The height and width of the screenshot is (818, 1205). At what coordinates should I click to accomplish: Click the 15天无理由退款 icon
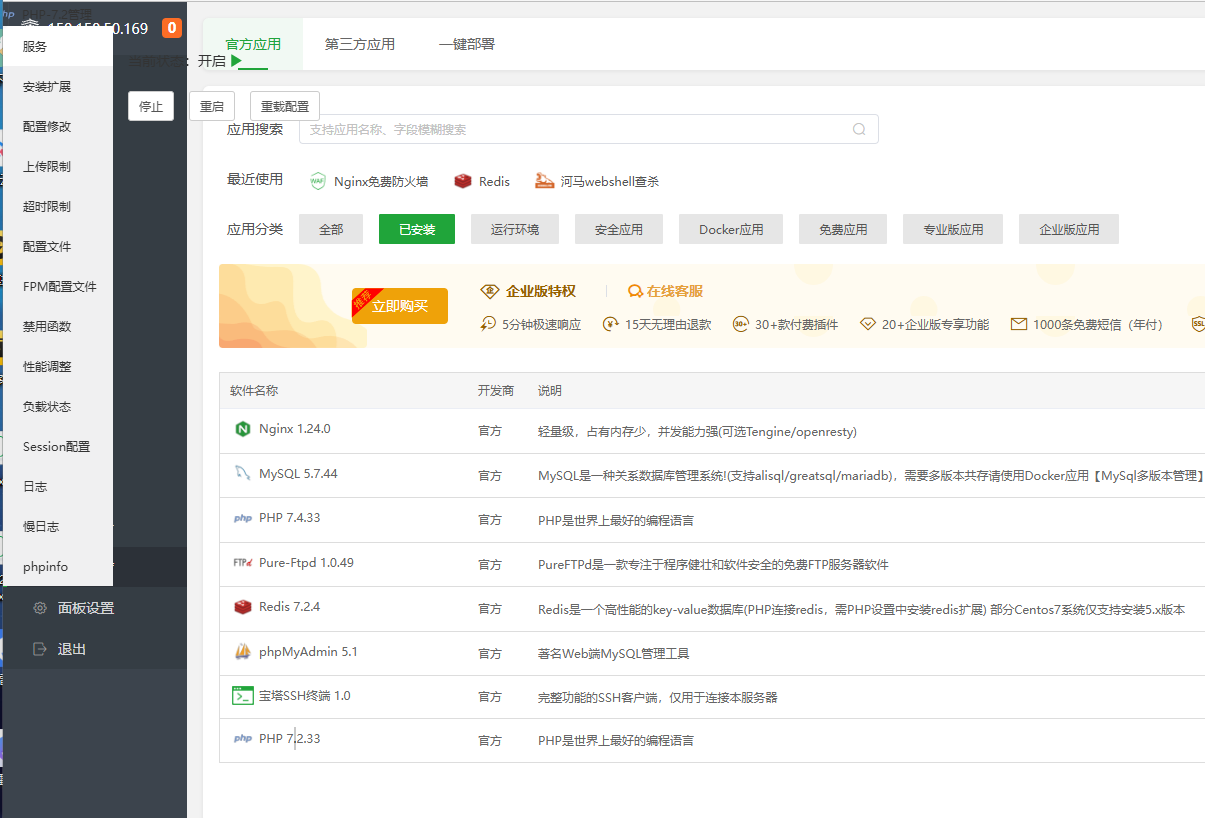pyautogui.click(x=611, y=324)
